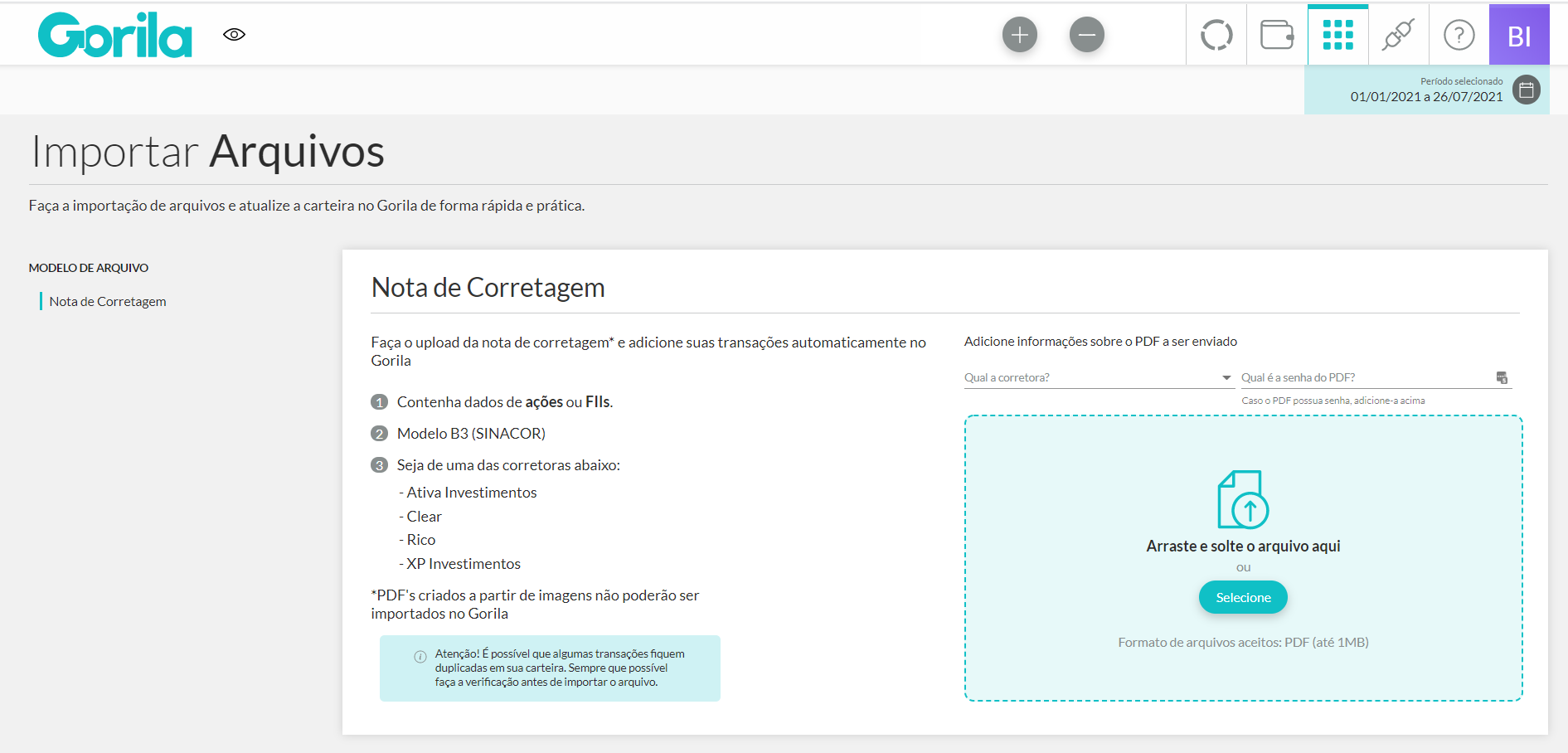Click the Clear broker list item
1568x753 pixels.
(x=420, y=517)
